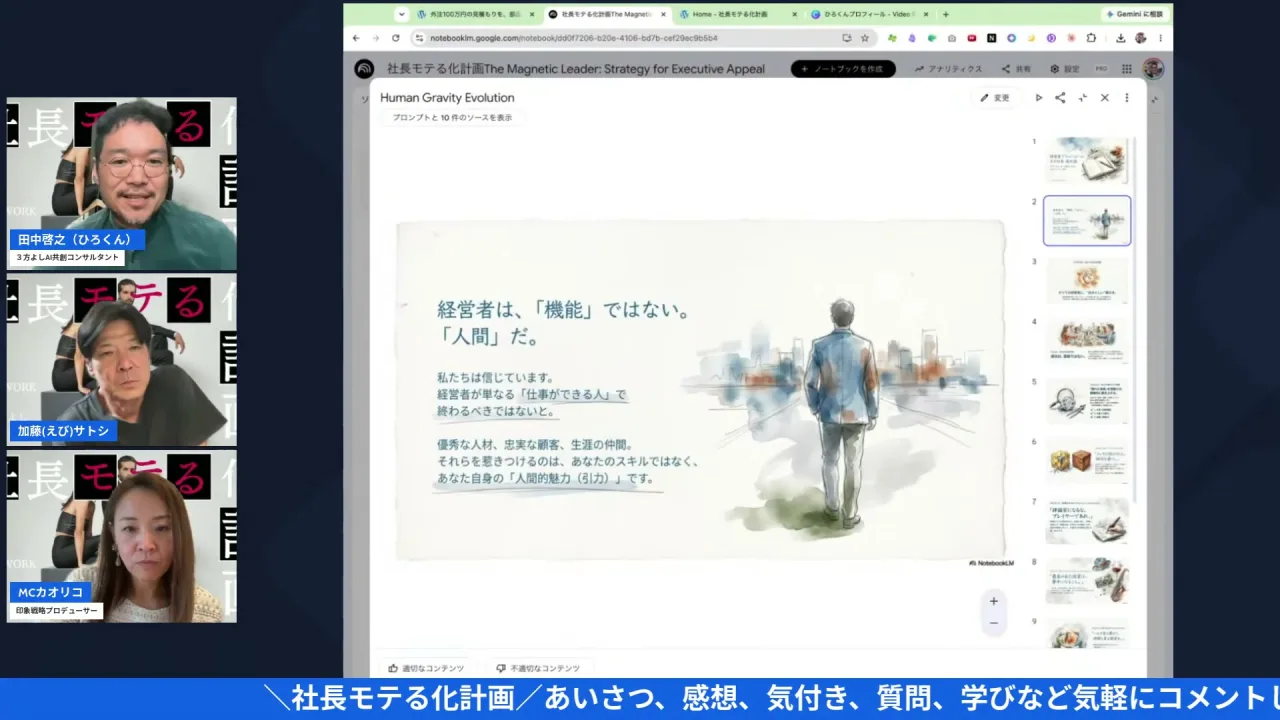Select slide thumbnail 8
This screenshot has height=720, width=1280.
coord(1087,580)
